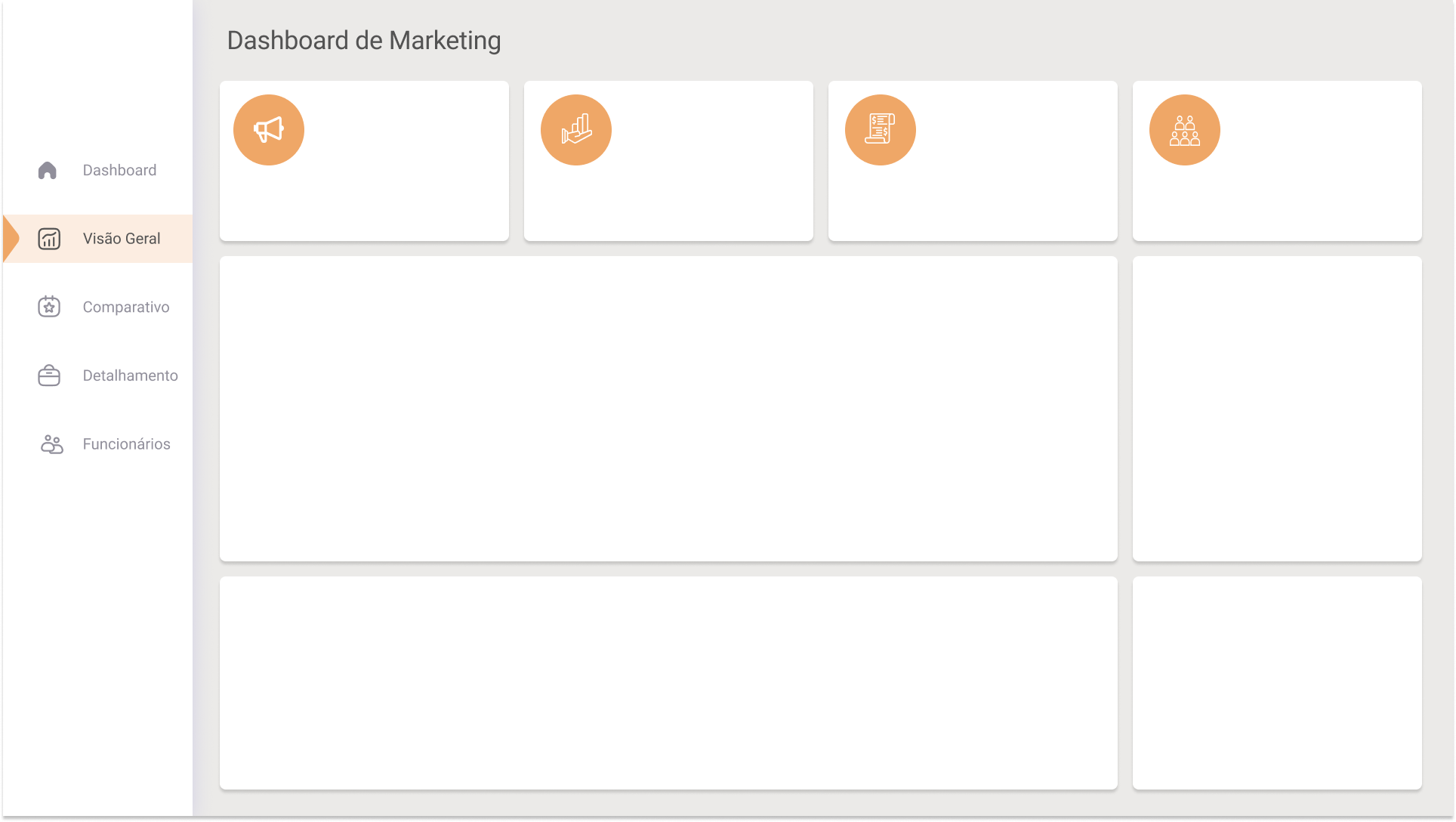This screenshot has height=822, width=1456.
Task: Click the tall right-side chart card
Action: click(x=1276, y=409)
